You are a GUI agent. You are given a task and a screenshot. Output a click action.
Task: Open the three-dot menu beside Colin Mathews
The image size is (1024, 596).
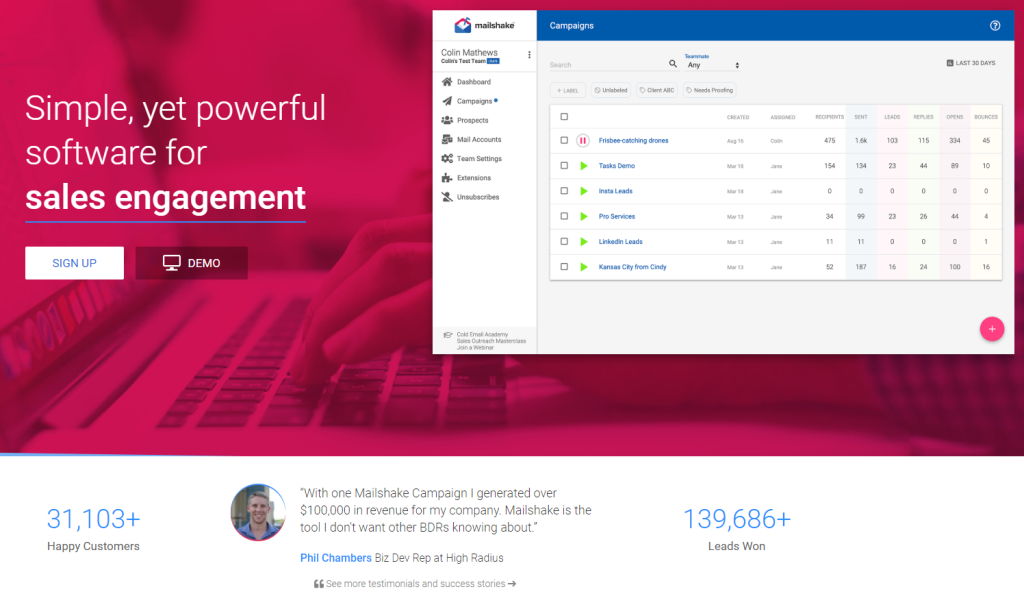coord(529,55)
